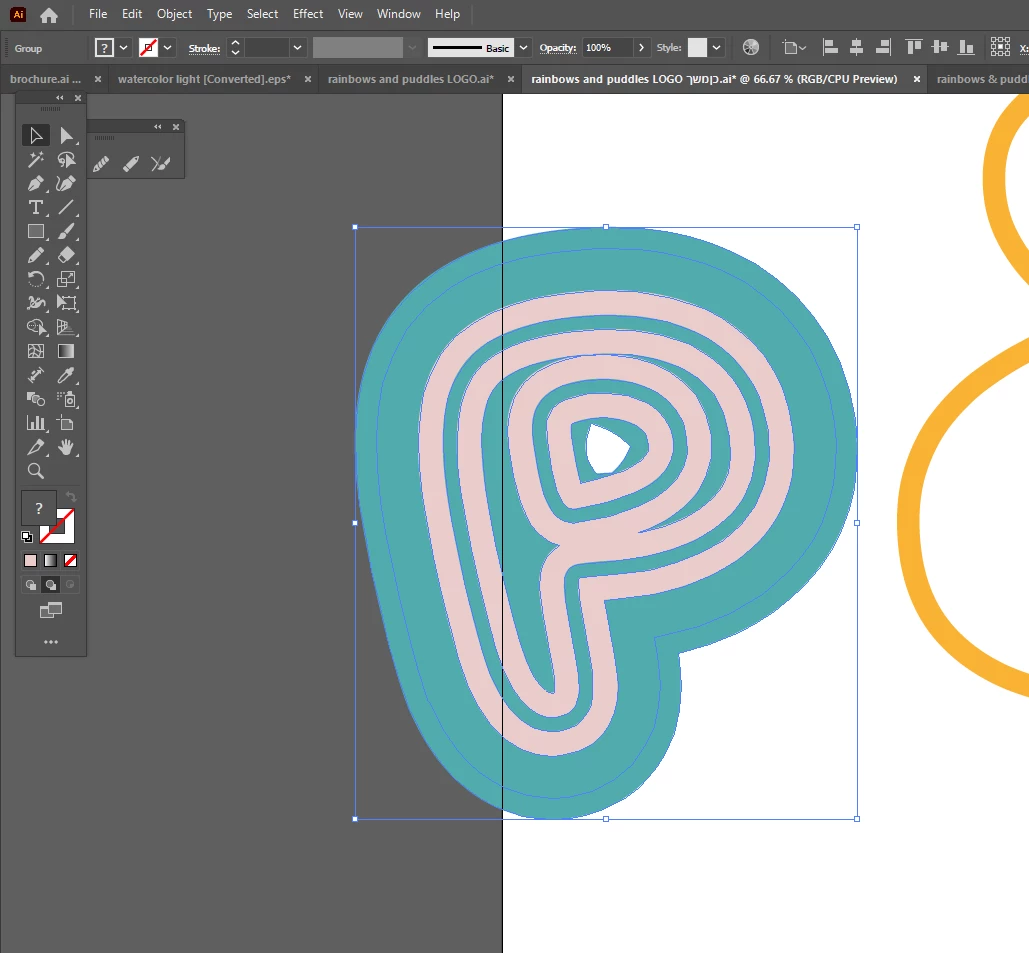
Task: Adjust Stroke weight stepper arrows
Action: click(x=236, y=48)
